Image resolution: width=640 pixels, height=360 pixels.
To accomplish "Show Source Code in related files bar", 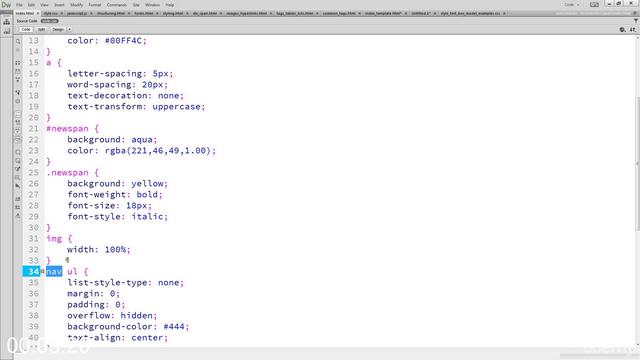I will tap(27, 21).
